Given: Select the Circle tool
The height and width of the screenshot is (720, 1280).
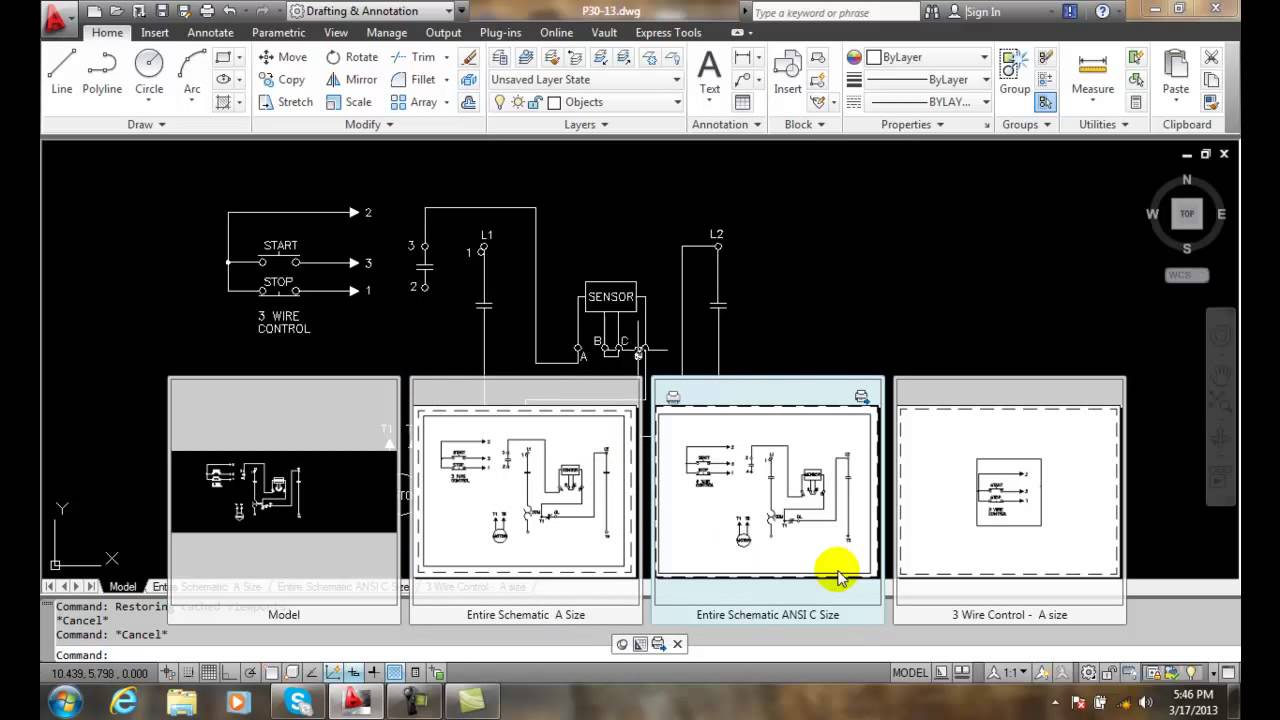Looking at the screenshot, I should pos(149,72).
